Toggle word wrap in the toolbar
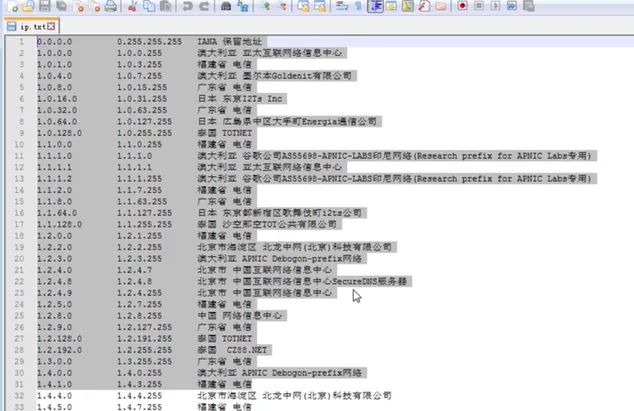634x411 pixels. pyautogui.click(x=342, y=6)
